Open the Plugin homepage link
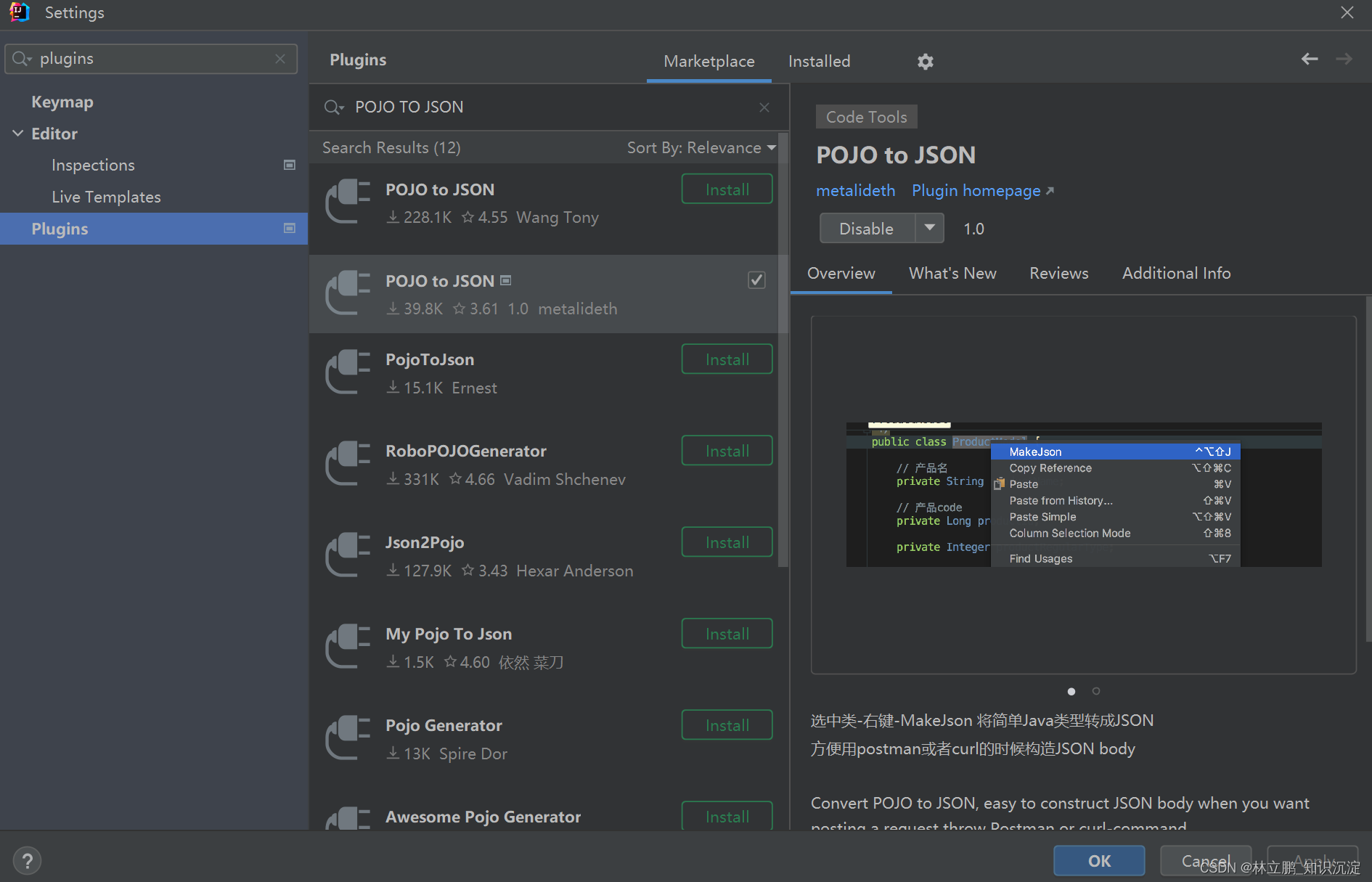 click(982, 191)
